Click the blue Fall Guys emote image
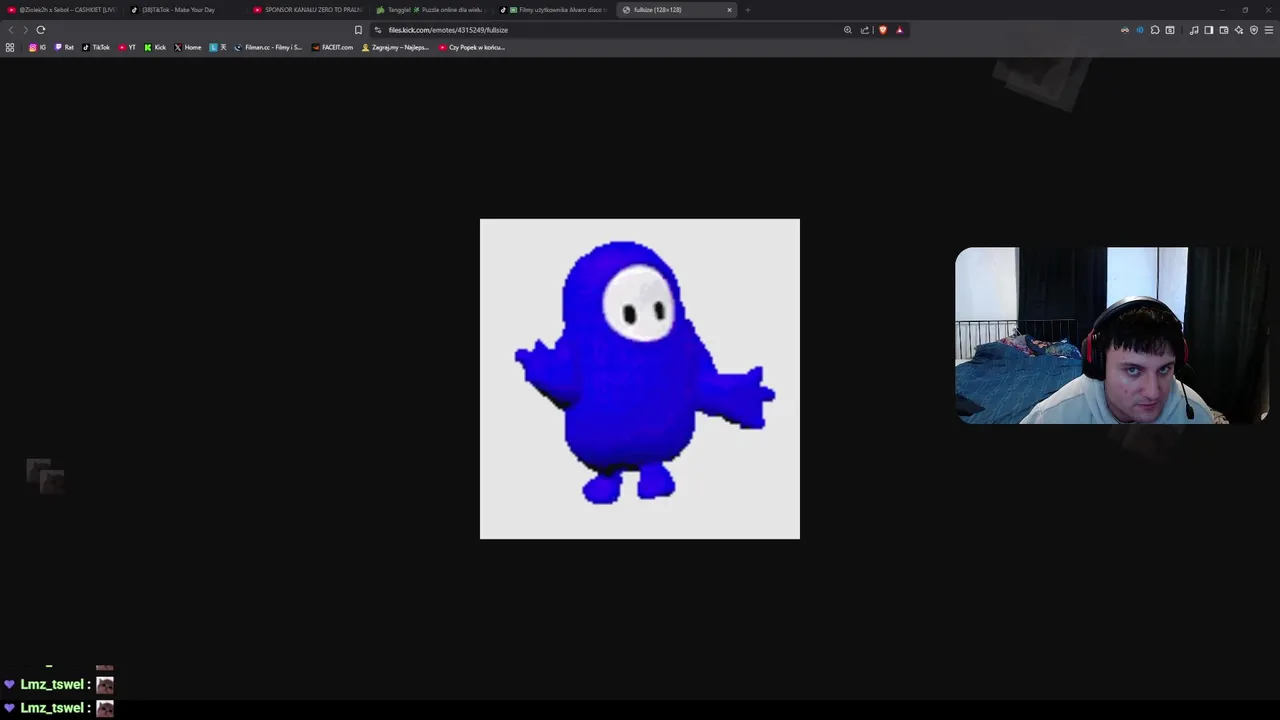This screenshot has width=1280, height=720. (x=640, y=379)
